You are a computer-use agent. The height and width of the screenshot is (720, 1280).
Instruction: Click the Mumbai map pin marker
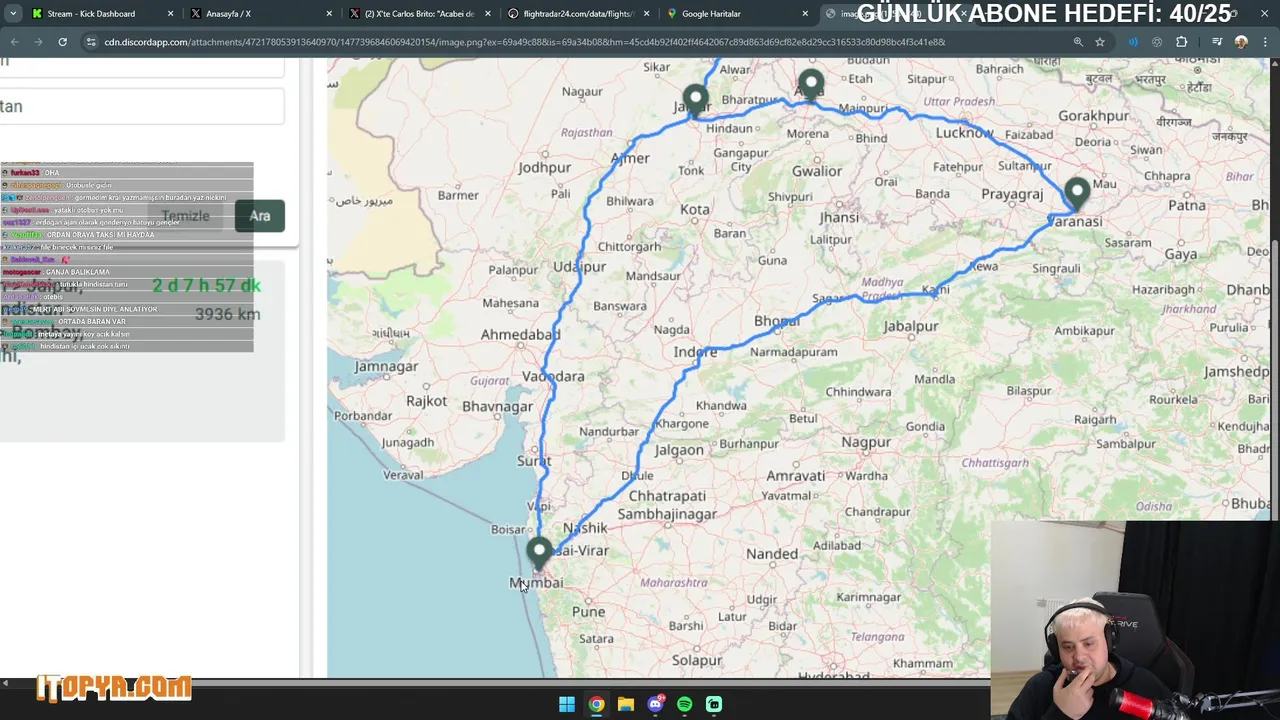(x=539, y=555)
